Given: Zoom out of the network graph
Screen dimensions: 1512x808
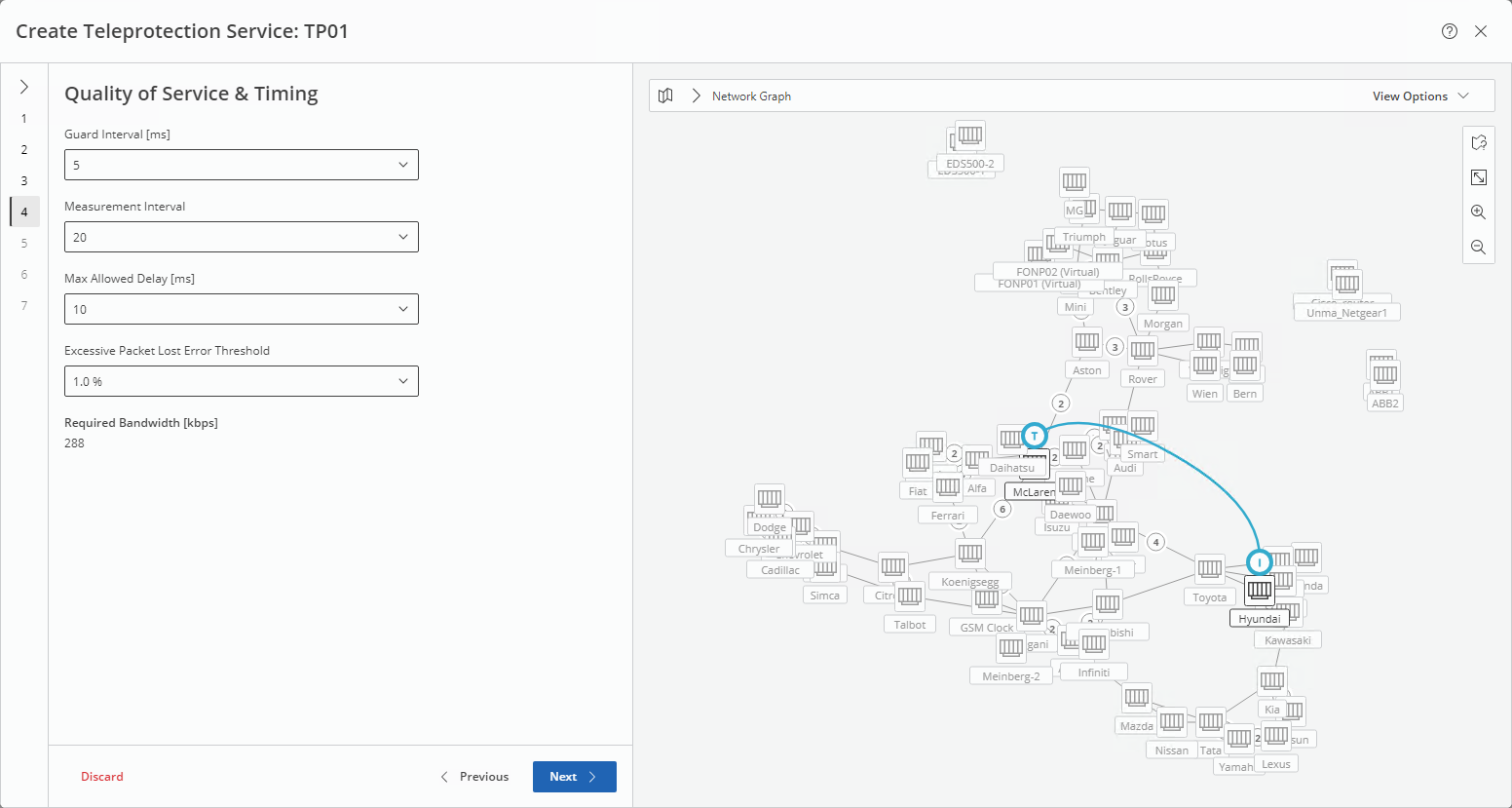Looking at the screenshot, I should tap(1478, 248).
